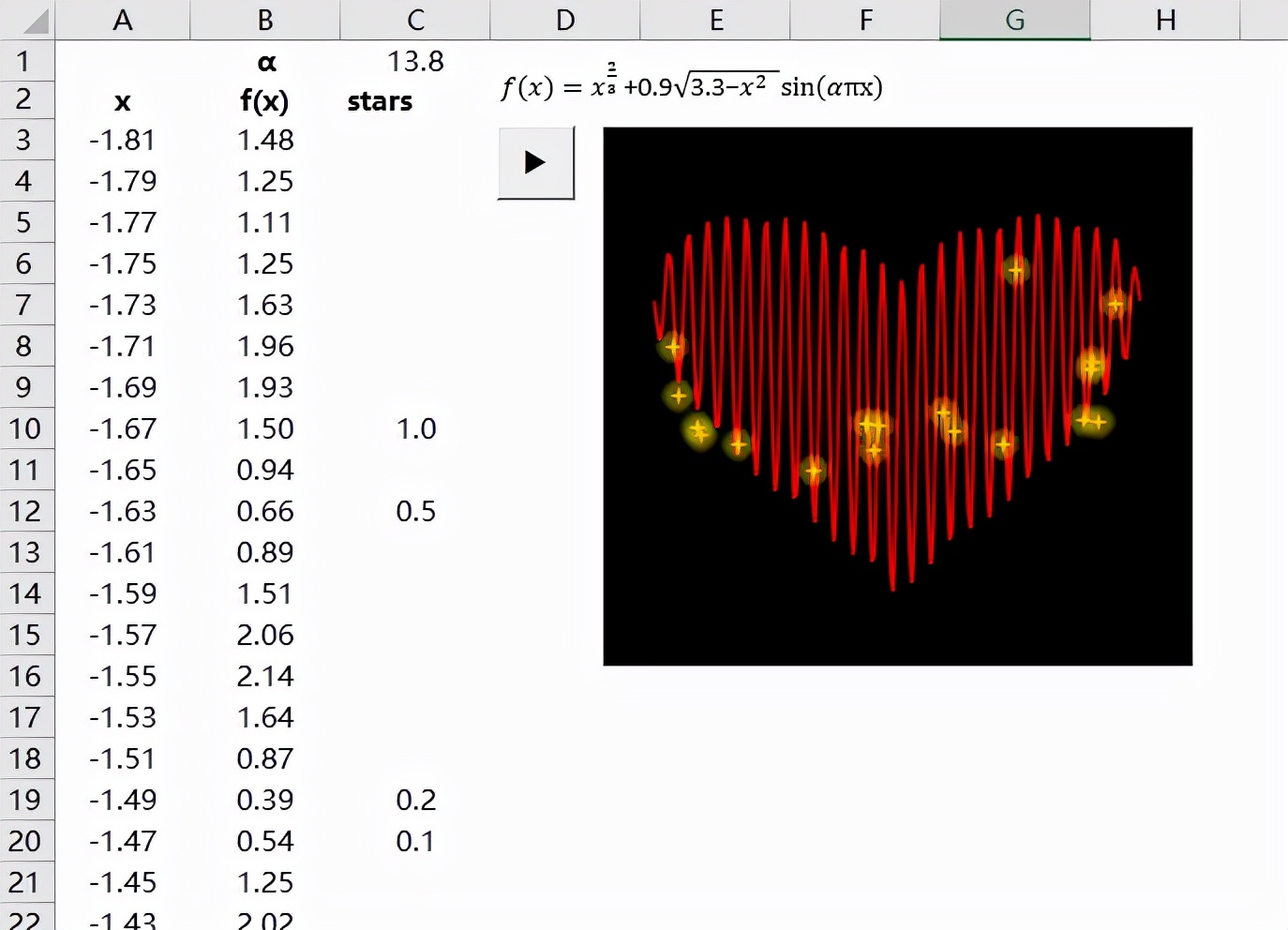
Task: Select column D header
Action: coord(565,20)
